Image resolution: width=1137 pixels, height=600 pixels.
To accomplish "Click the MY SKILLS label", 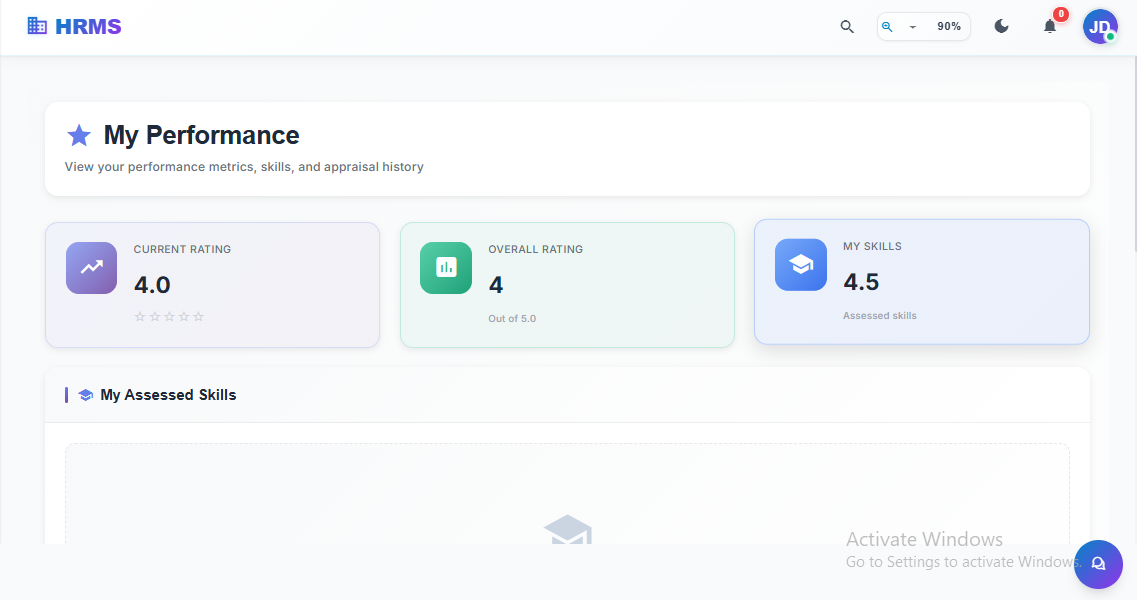I will (872, 246).
